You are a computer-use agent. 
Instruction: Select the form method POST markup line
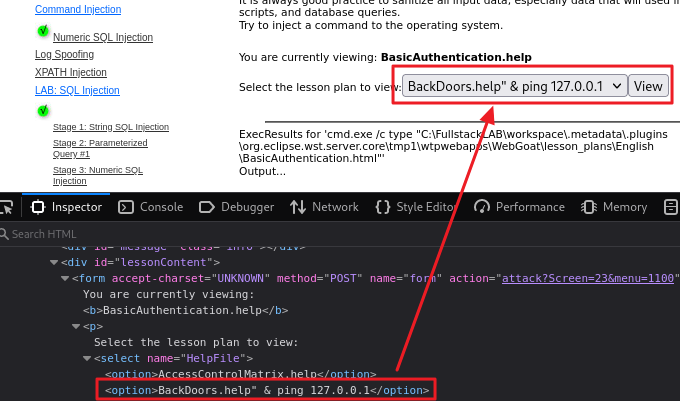[x=376, y=278]
